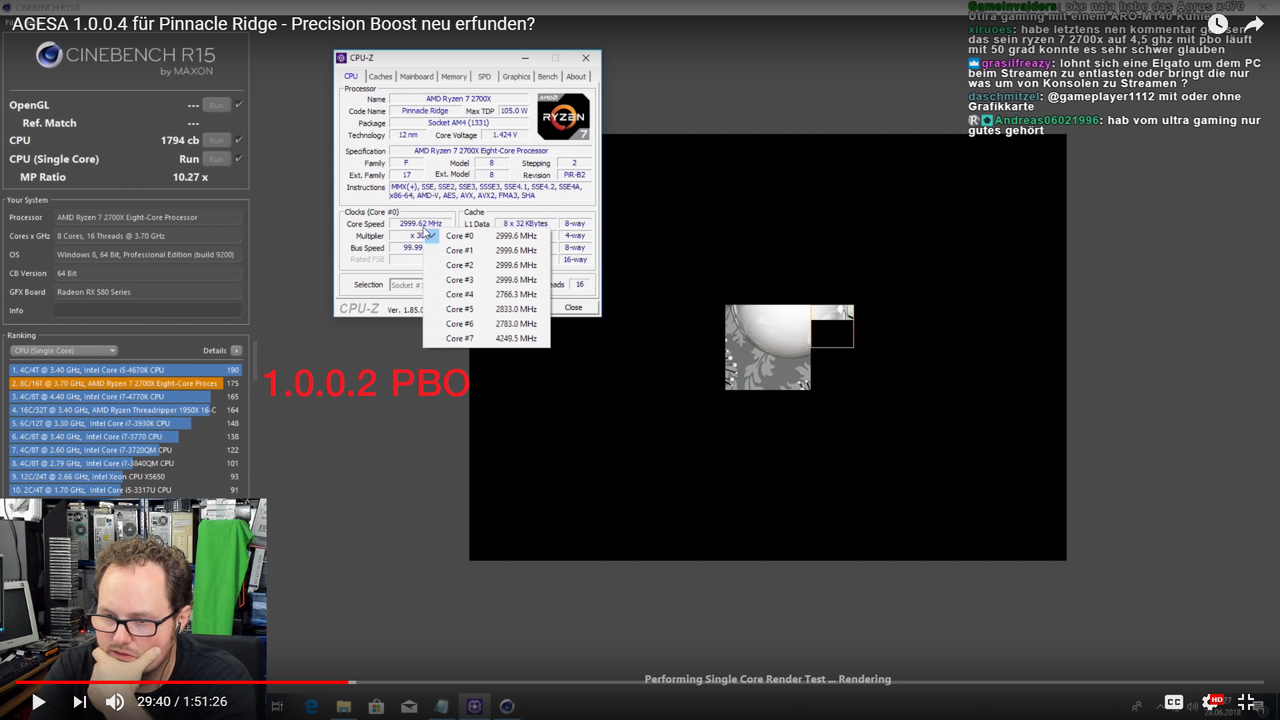The height and width of the screenshot is (720, 1280).
Task: Select Core #3 in the core list
Action: click(x=486, y=280)
